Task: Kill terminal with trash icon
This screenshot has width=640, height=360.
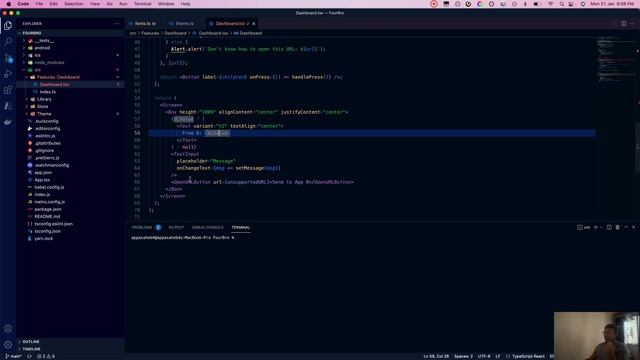Action: pyautogui.click(x=617, y=227)
